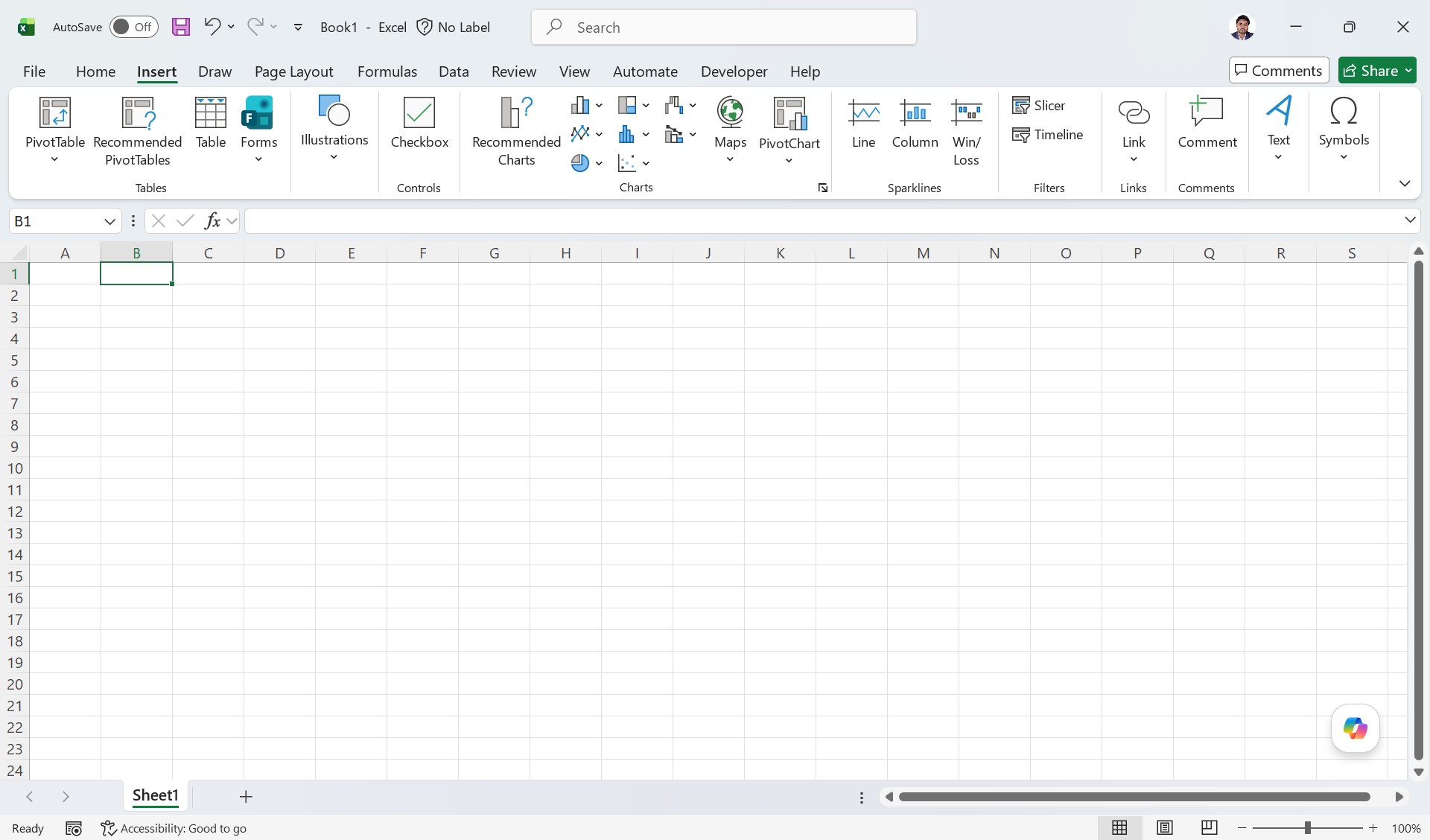
Task: Click in the Search box
Action: pos(724,28)
